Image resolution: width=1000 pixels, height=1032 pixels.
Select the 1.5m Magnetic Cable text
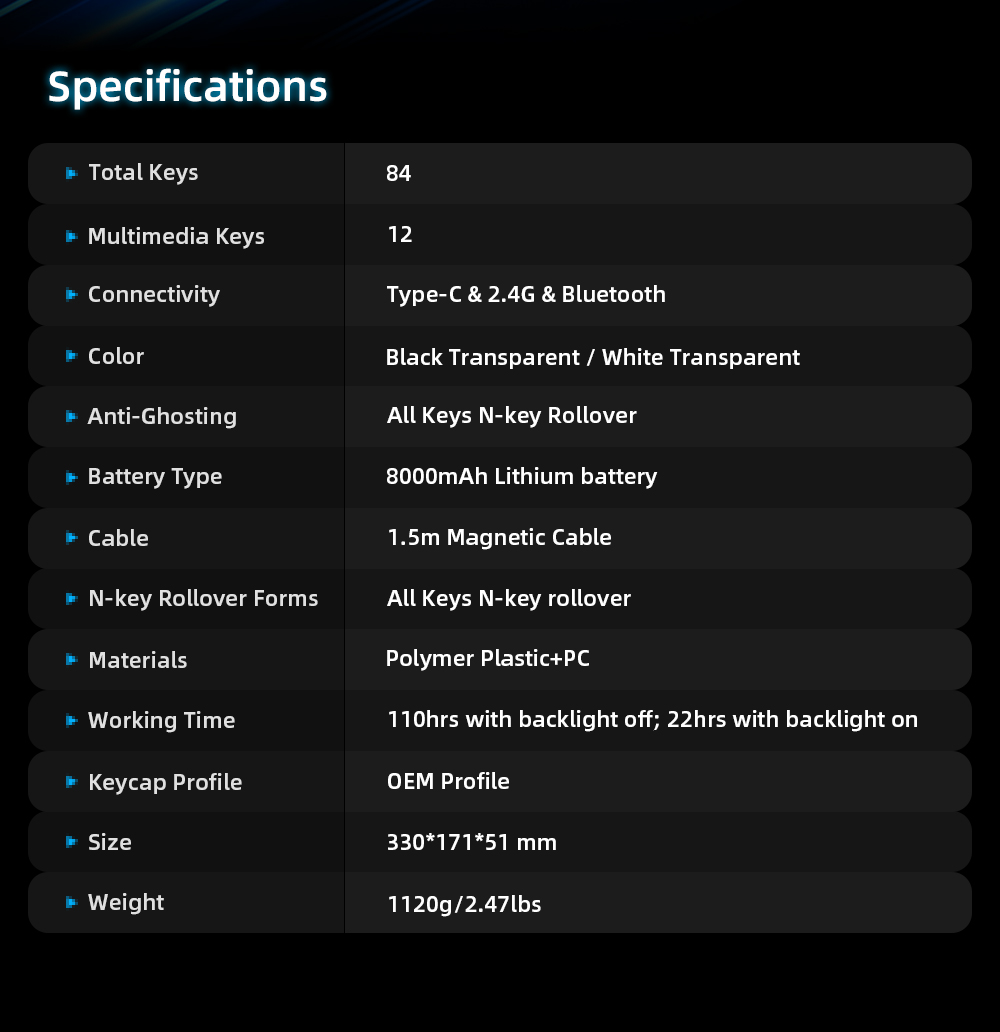499,537
